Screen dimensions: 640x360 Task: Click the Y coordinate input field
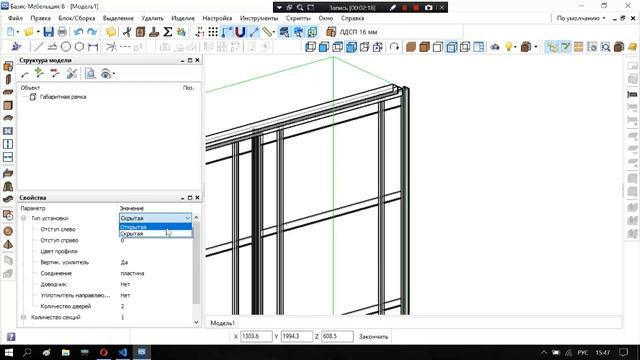[297, 336]
